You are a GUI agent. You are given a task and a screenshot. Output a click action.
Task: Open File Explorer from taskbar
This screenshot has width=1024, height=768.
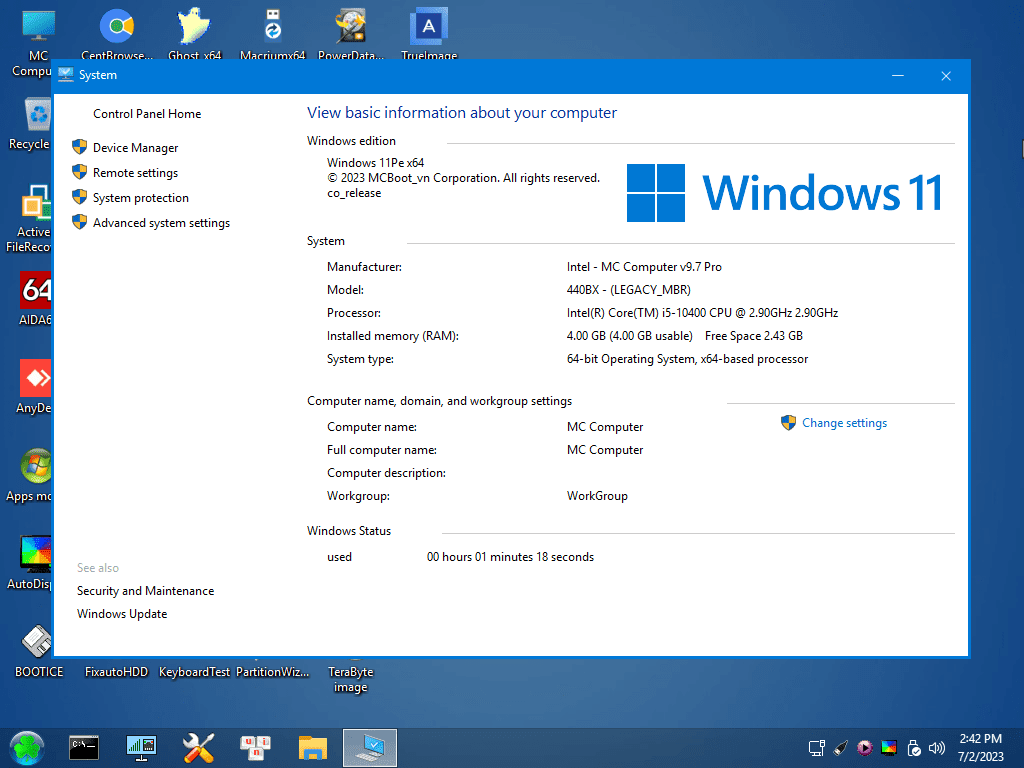(x=313, y=748)
